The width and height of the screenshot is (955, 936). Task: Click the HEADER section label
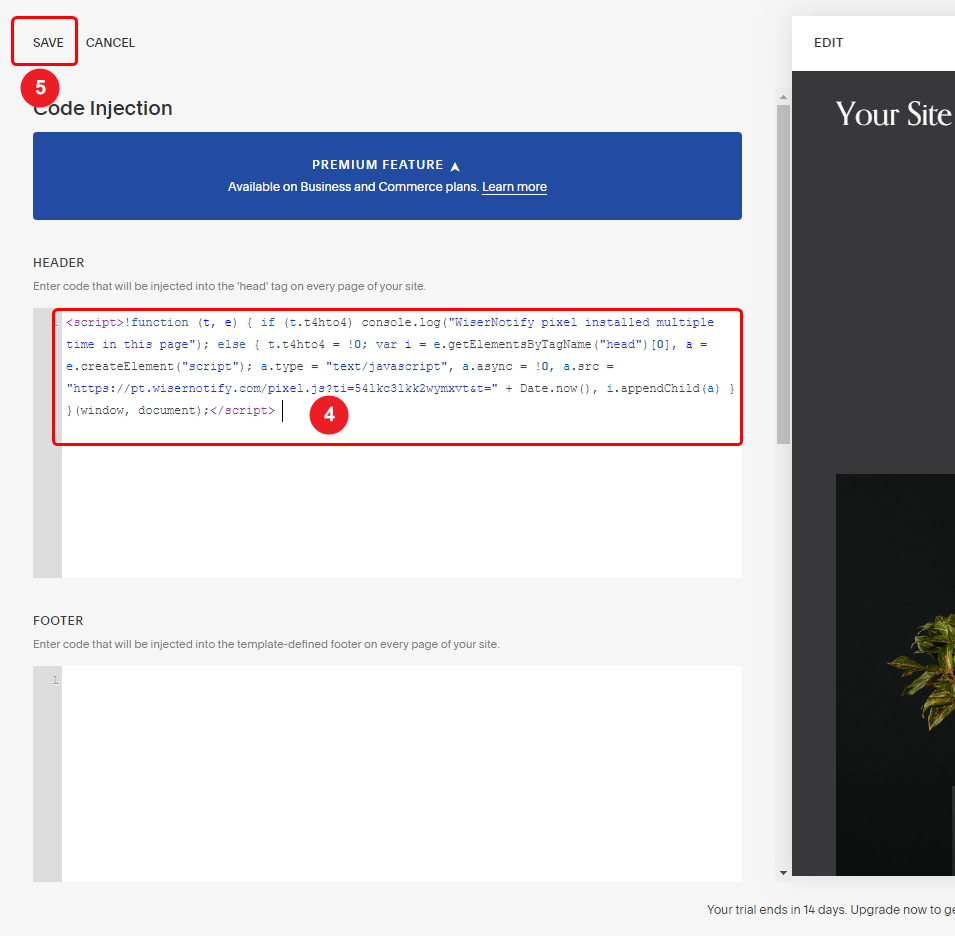(x=58, y=262)
